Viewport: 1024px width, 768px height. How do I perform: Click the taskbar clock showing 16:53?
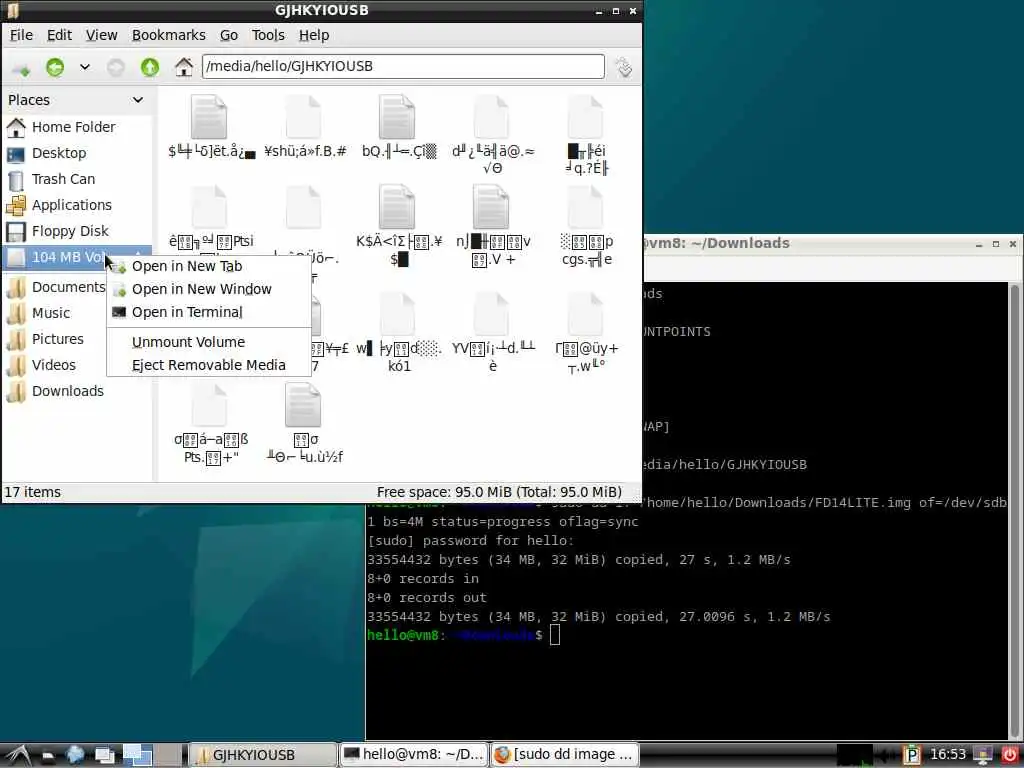(948, 755)
